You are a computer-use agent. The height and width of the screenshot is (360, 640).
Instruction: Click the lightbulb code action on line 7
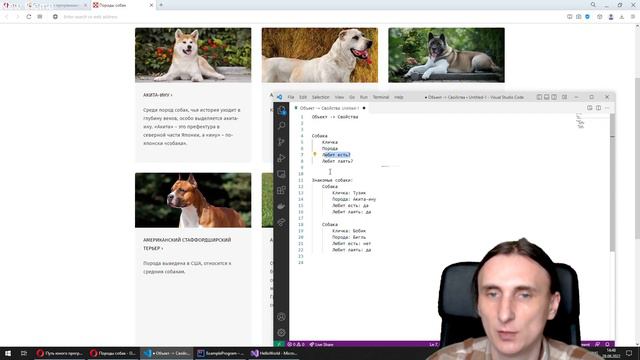point(315,155)
